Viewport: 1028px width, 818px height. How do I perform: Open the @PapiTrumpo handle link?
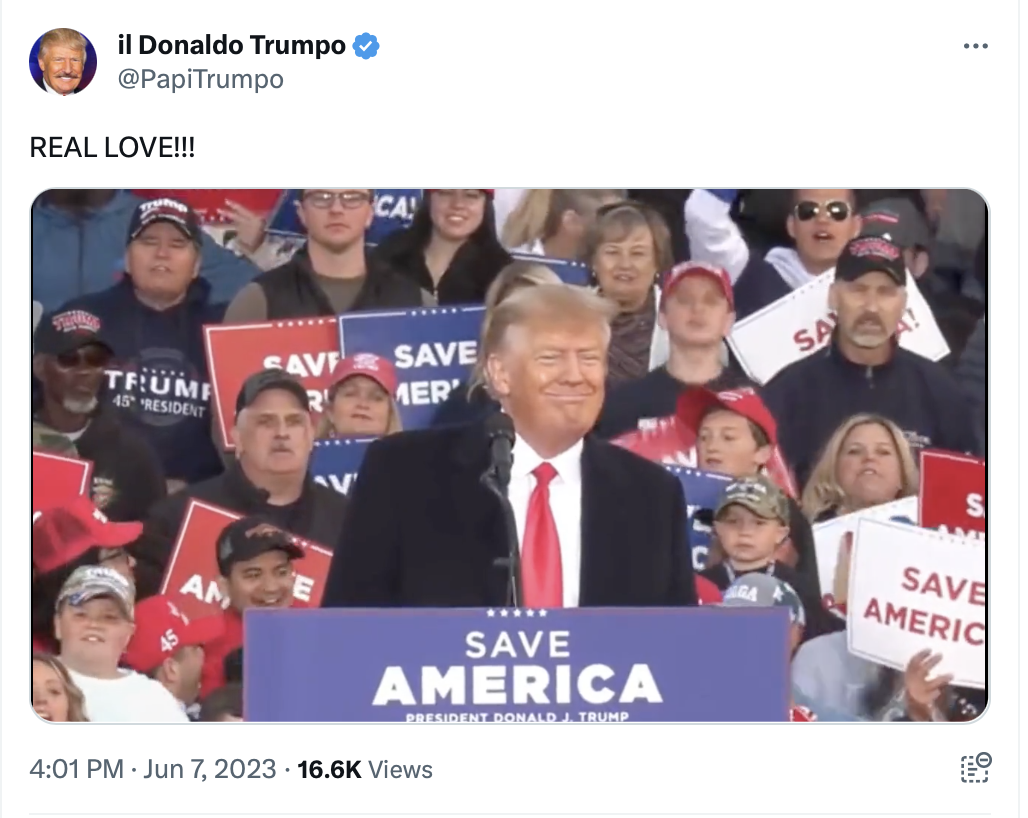[x=201, y=79]
